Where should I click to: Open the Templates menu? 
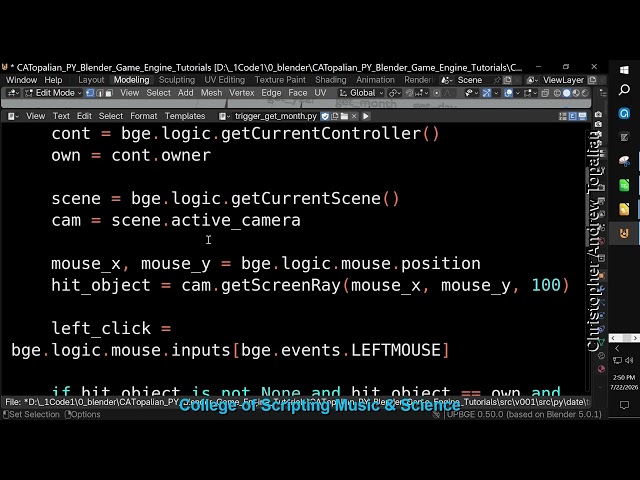click(185, 116)
